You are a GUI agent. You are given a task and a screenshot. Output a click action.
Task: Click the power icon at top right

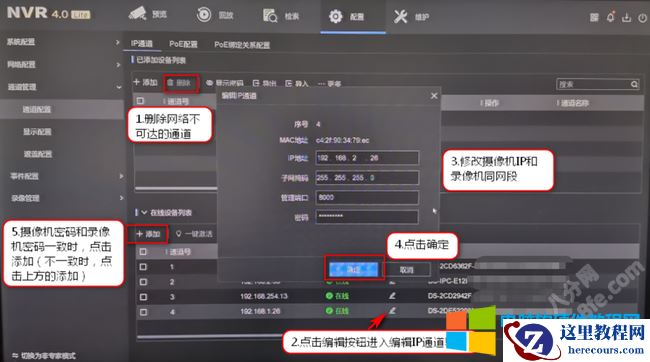pos(642,18)
